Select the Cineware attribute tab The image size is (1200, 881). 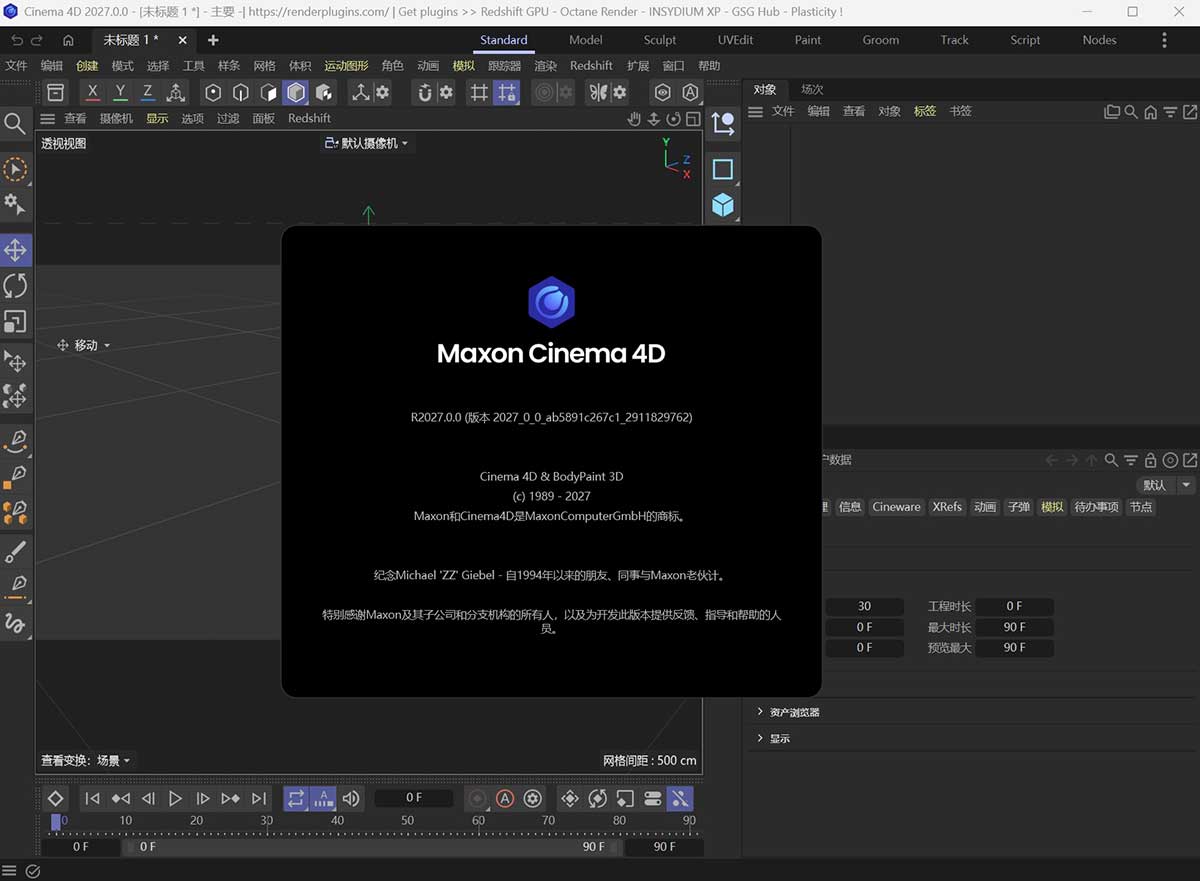point(896,507)
